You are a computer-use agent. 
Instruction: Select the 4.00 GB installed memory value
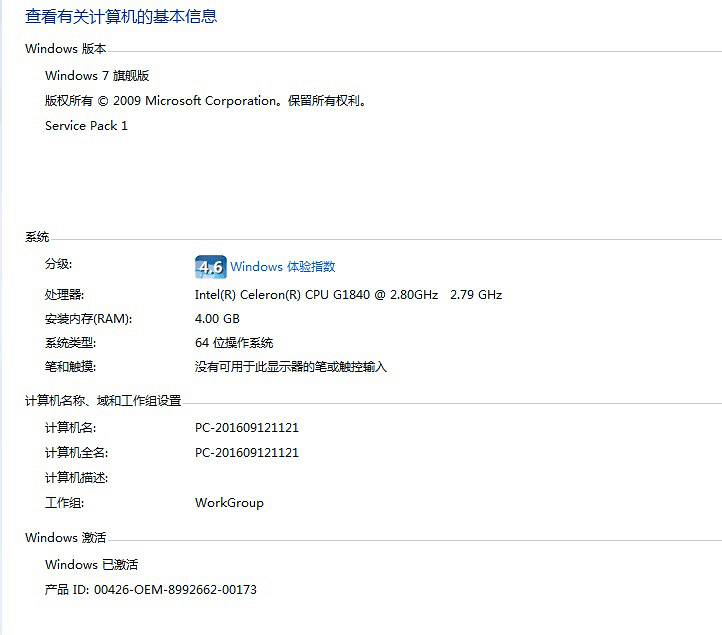point(217,319)
